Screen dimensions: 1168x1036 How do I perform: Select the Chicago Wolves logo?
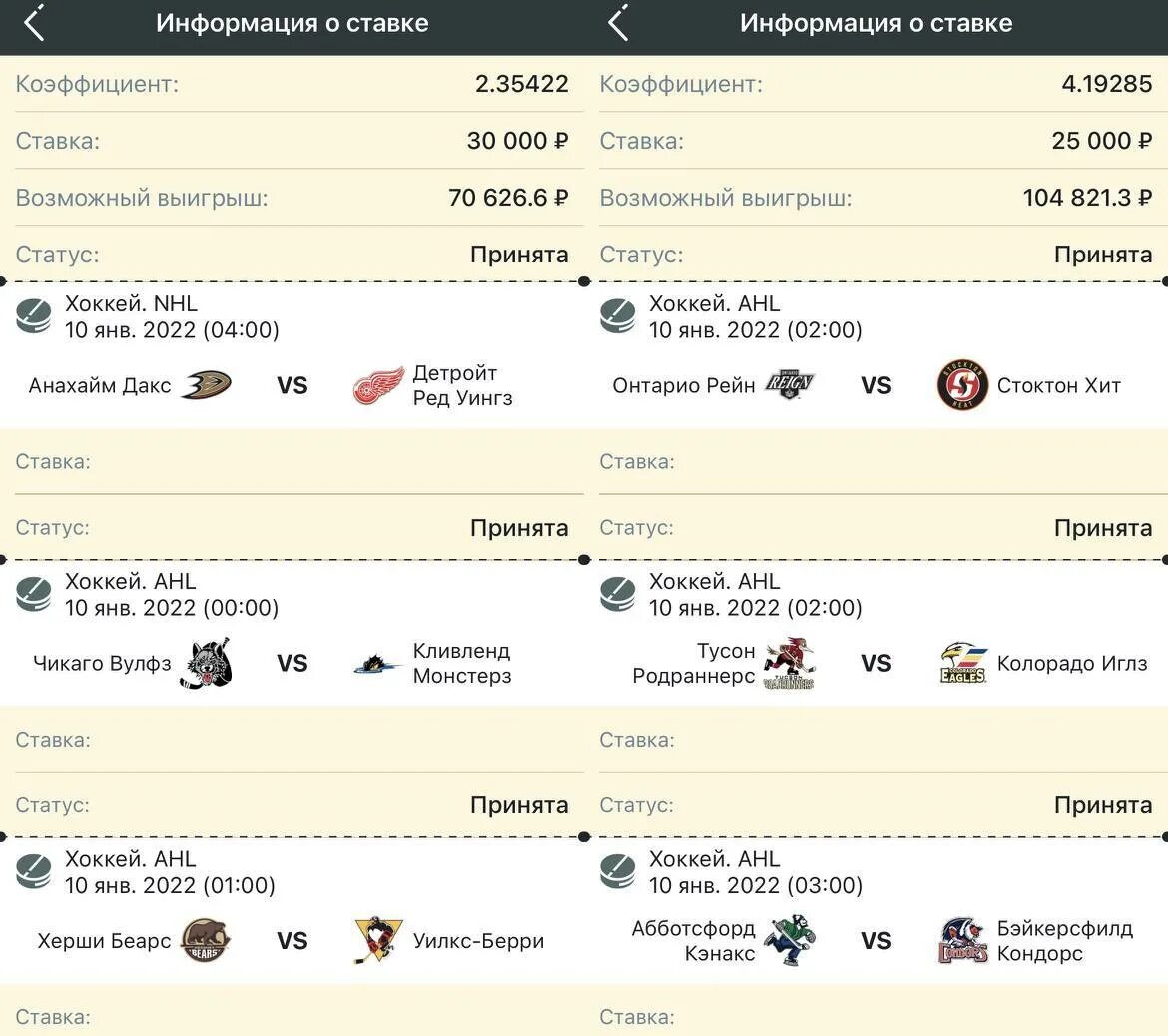(207, 663)
